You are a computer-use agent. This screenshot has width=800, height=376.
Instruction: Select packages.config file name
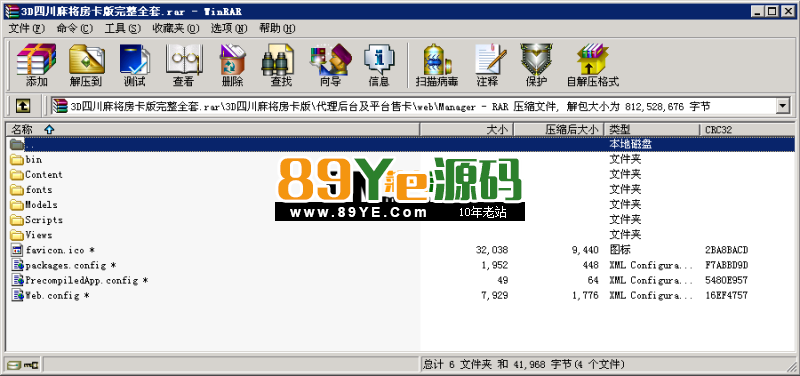click(x=66, y=265)
